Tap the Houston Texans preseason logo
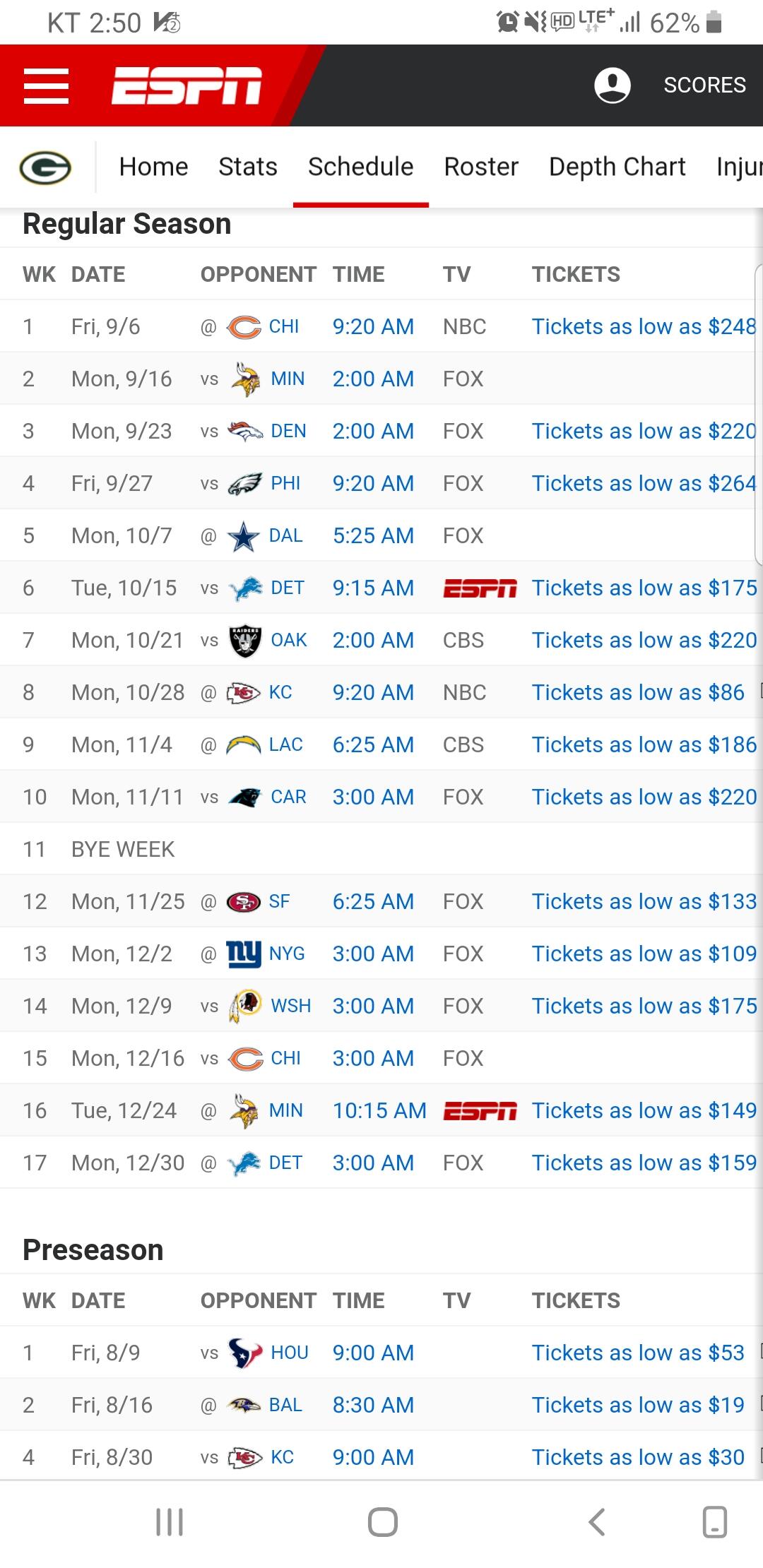Viewport: 763px width, 1568px height. point(245,1353)
